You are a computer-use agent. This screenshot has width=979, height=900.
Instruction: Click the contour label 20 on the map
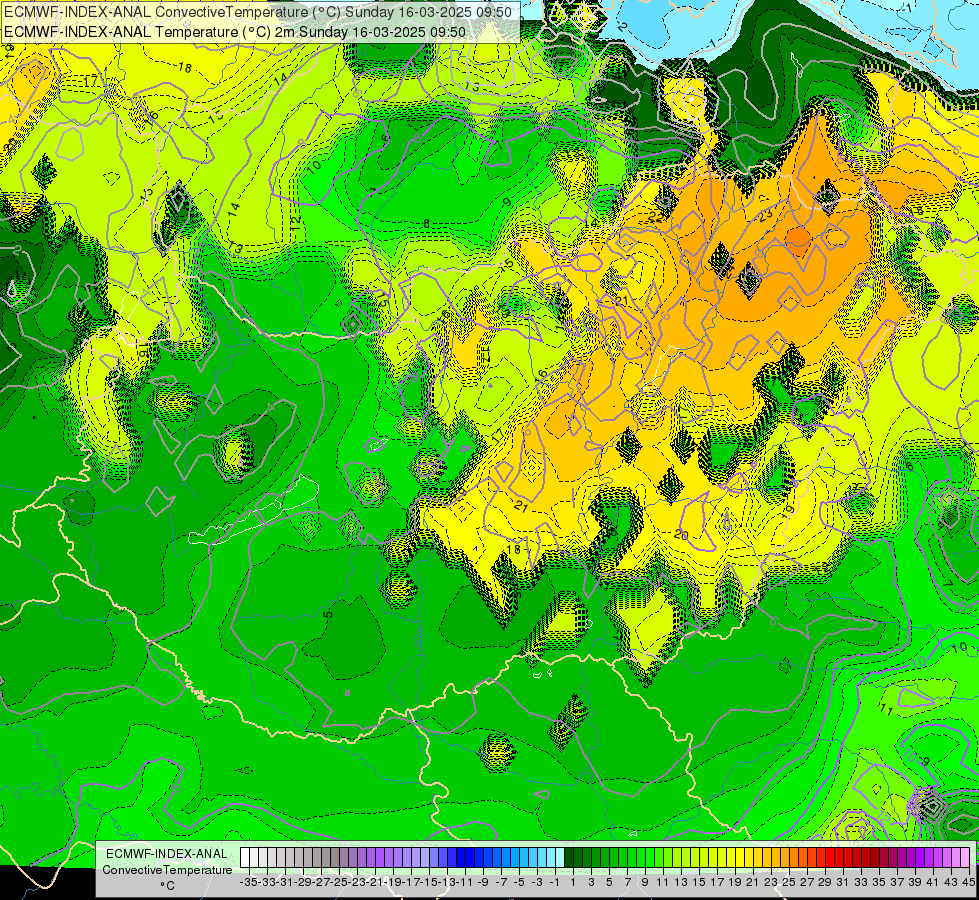tap(681, 535)
